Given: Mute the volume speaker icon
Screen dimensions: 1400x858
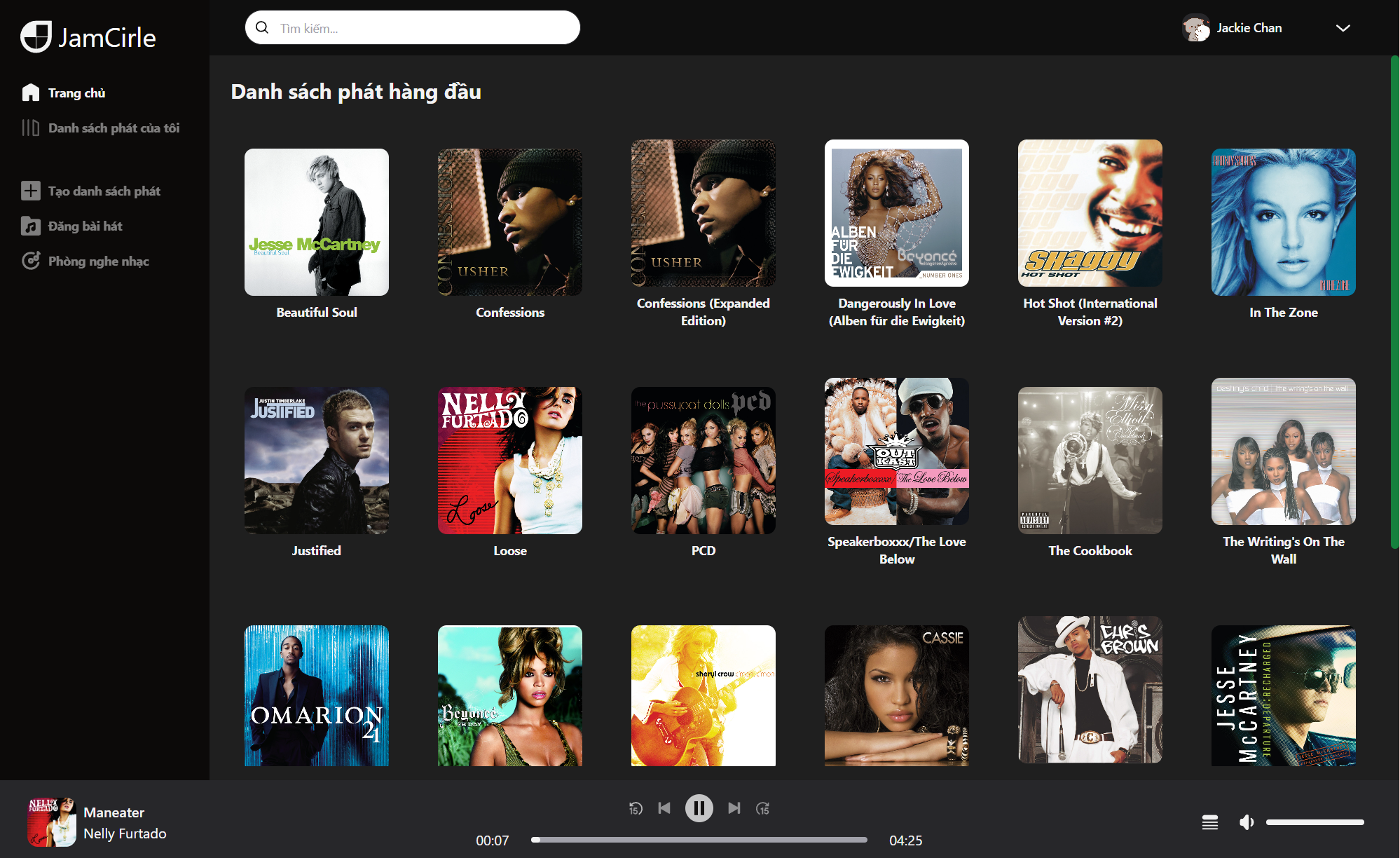Looking at the screenshot, I should pos(1247,822).
